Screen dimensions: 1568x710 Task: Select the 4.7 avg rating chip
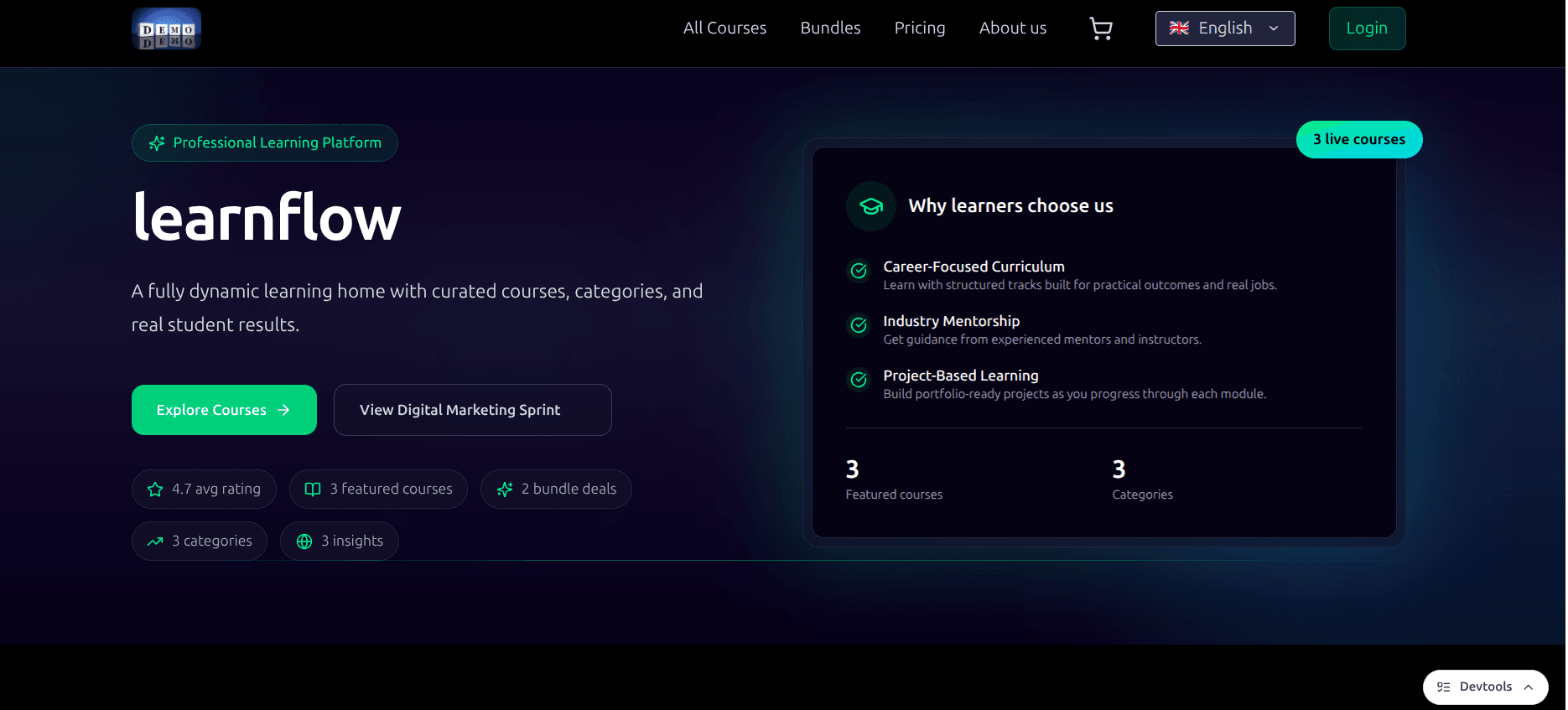tap(204, 490)
